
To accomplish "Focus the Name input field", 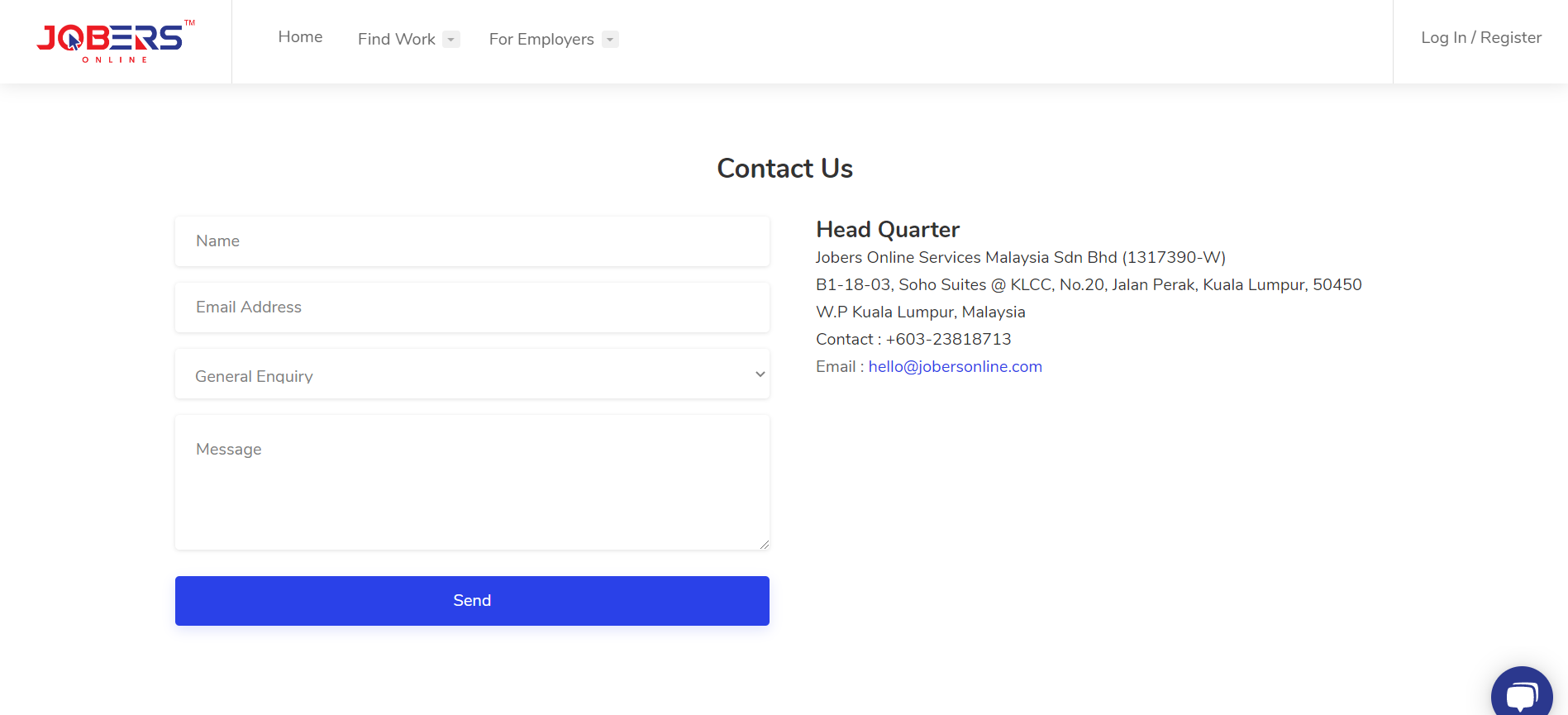I will [x=471, y=241].
